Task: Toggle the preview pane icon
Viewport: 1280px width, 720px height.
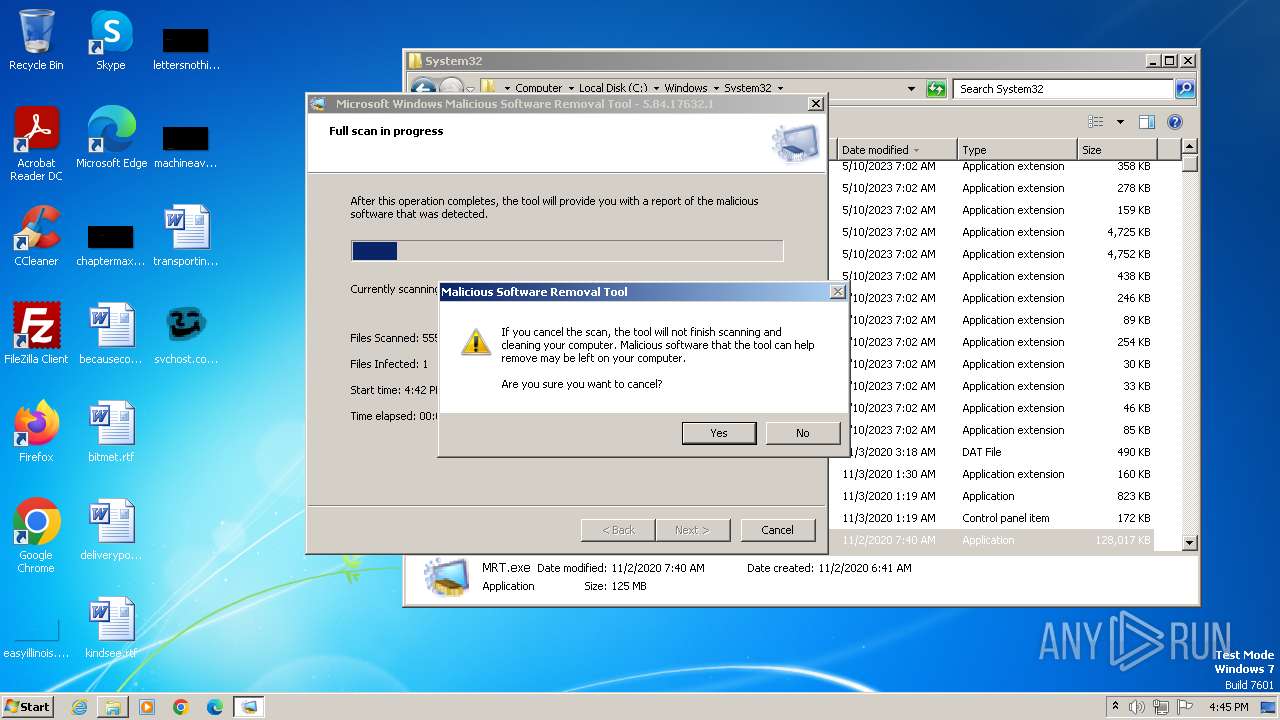Action: (x=1147, y=122)
